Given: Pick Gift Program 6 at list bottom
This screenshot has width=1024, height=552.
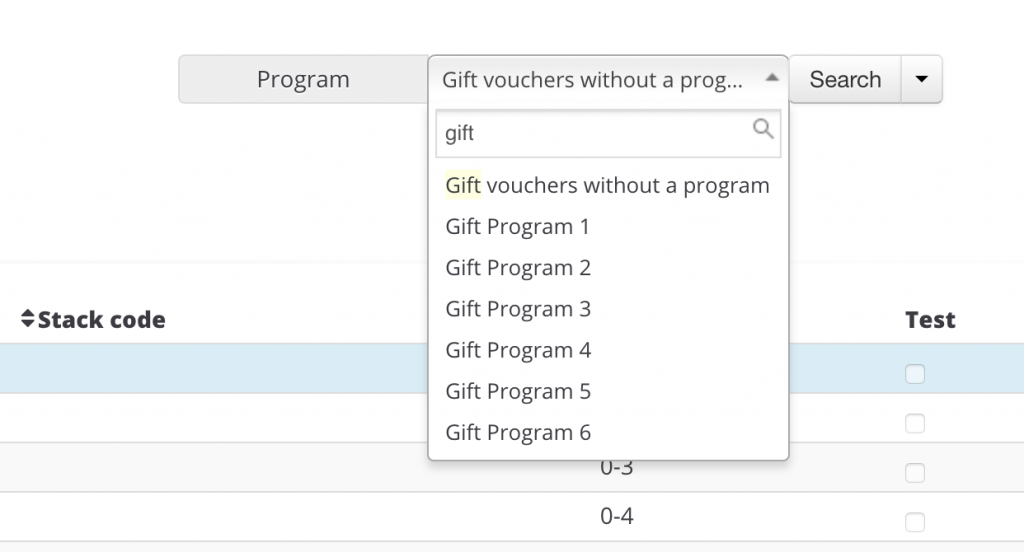Looking at the screenshot, I should 518,432.
